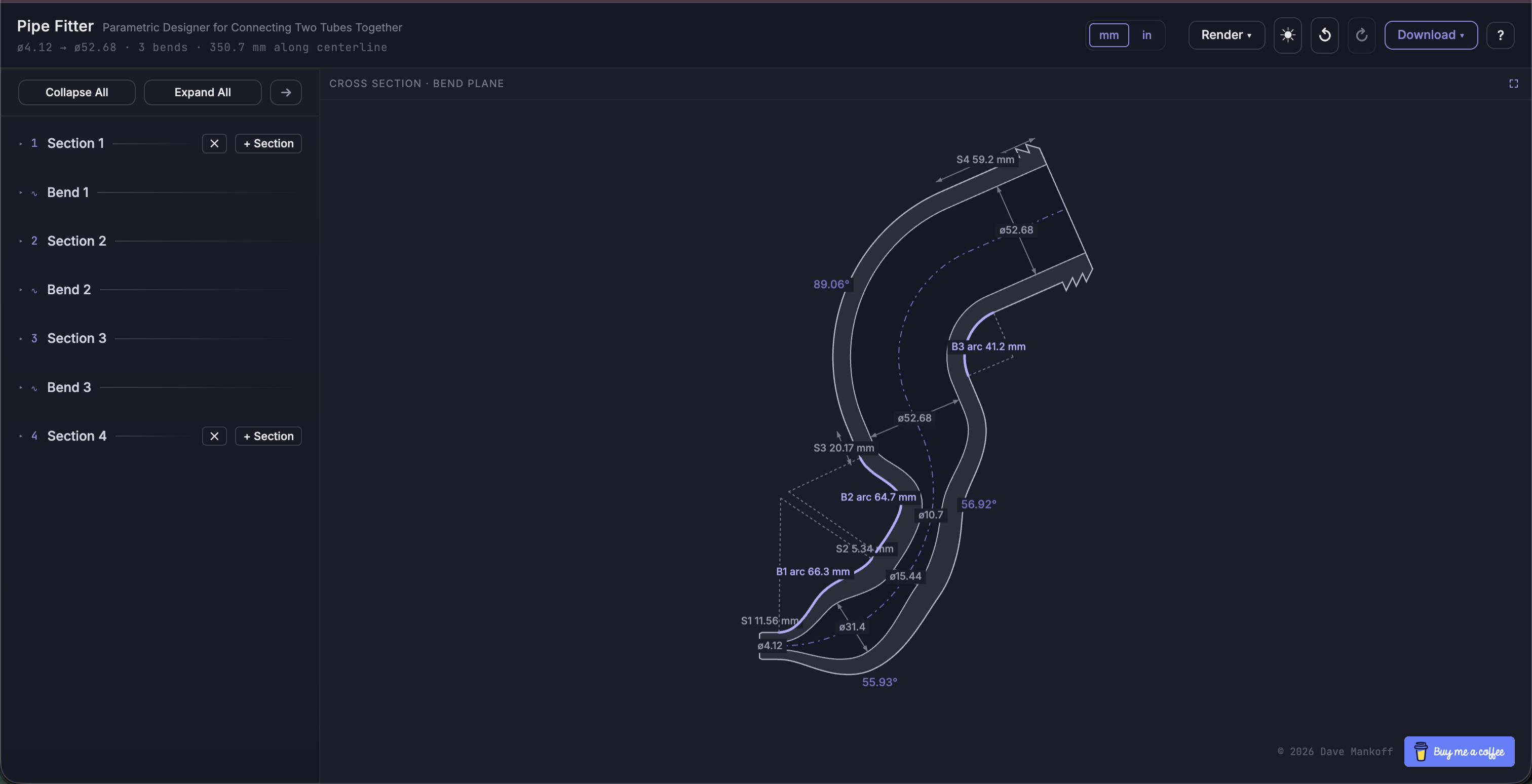Click the ø52.68 label above S3
1532x784 pixels.
(914, 418)
